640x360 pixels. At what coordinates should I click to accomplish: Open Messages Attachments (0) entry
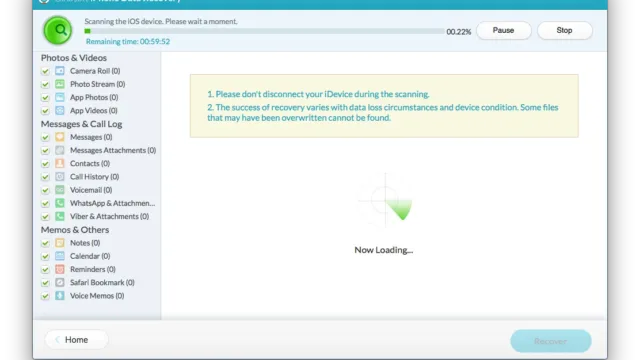tap(113, 150)
